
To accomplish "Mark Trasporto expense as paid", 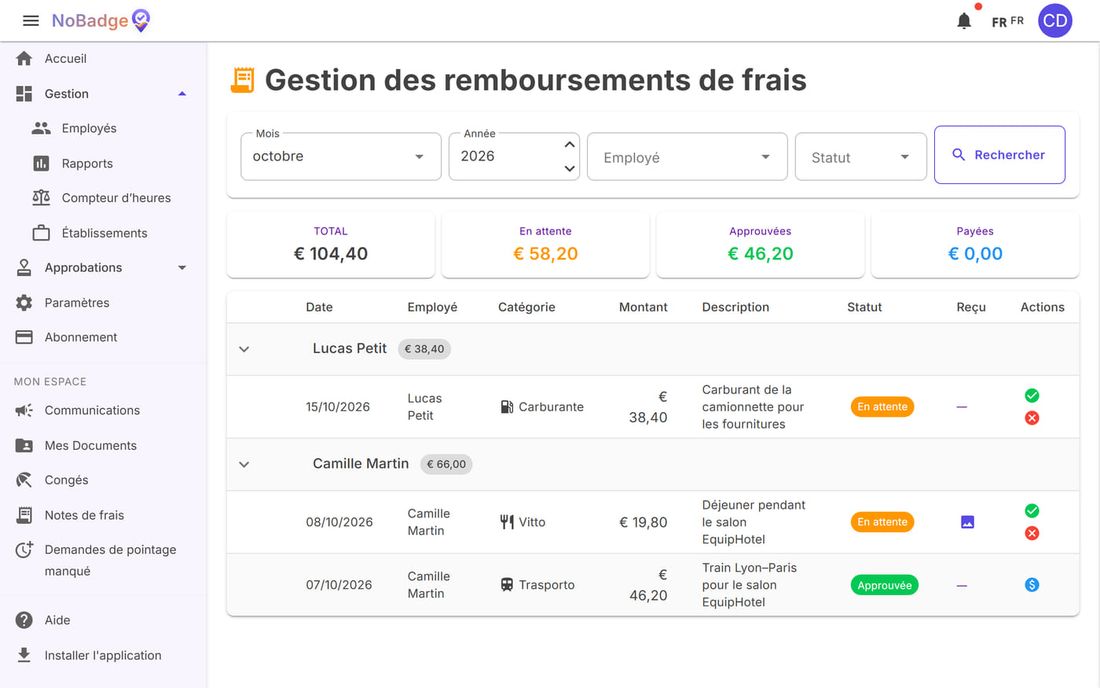I will point(1031,585).
